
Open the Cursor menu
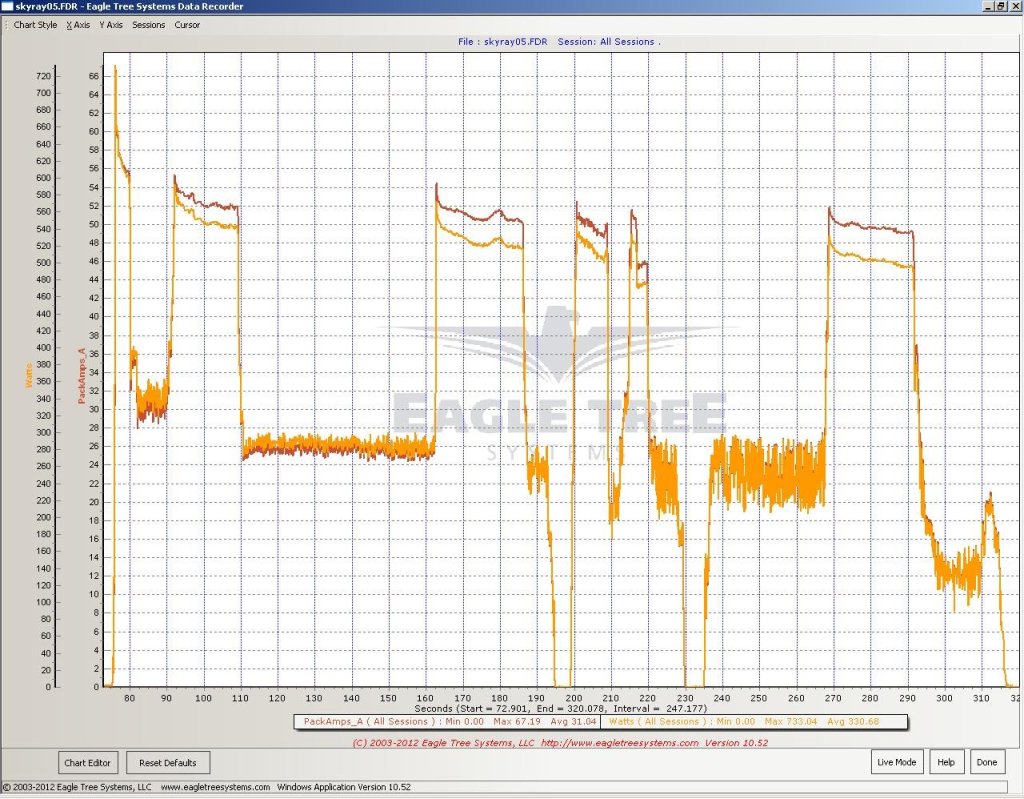click(x=187, y=25)
